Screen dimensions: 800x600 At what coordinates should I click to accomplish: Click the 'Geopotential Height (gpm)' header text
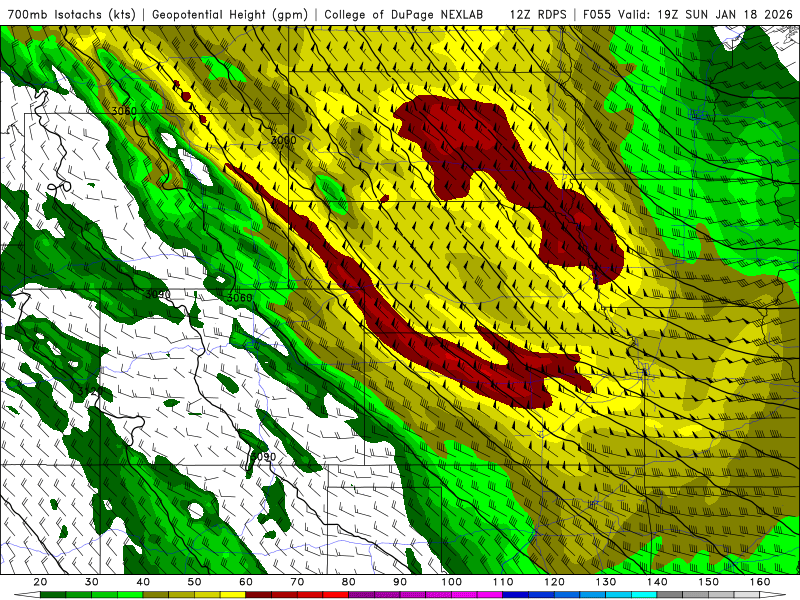pyautogui.click(x=230, y=14)
